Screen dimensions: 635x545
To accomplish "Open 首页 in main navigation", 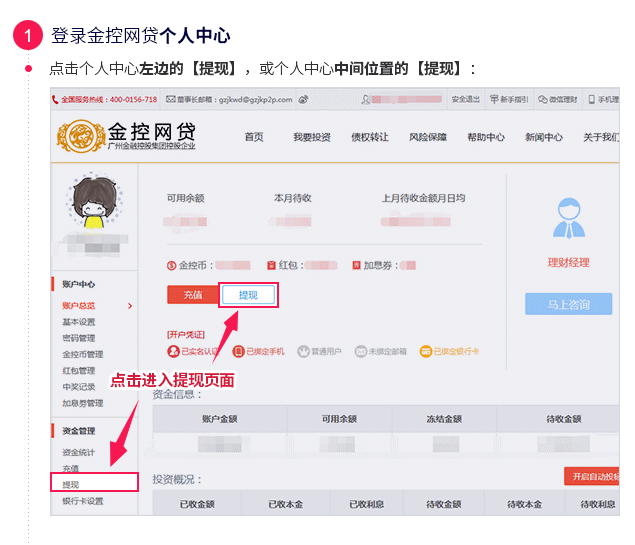I will [254, 137].
